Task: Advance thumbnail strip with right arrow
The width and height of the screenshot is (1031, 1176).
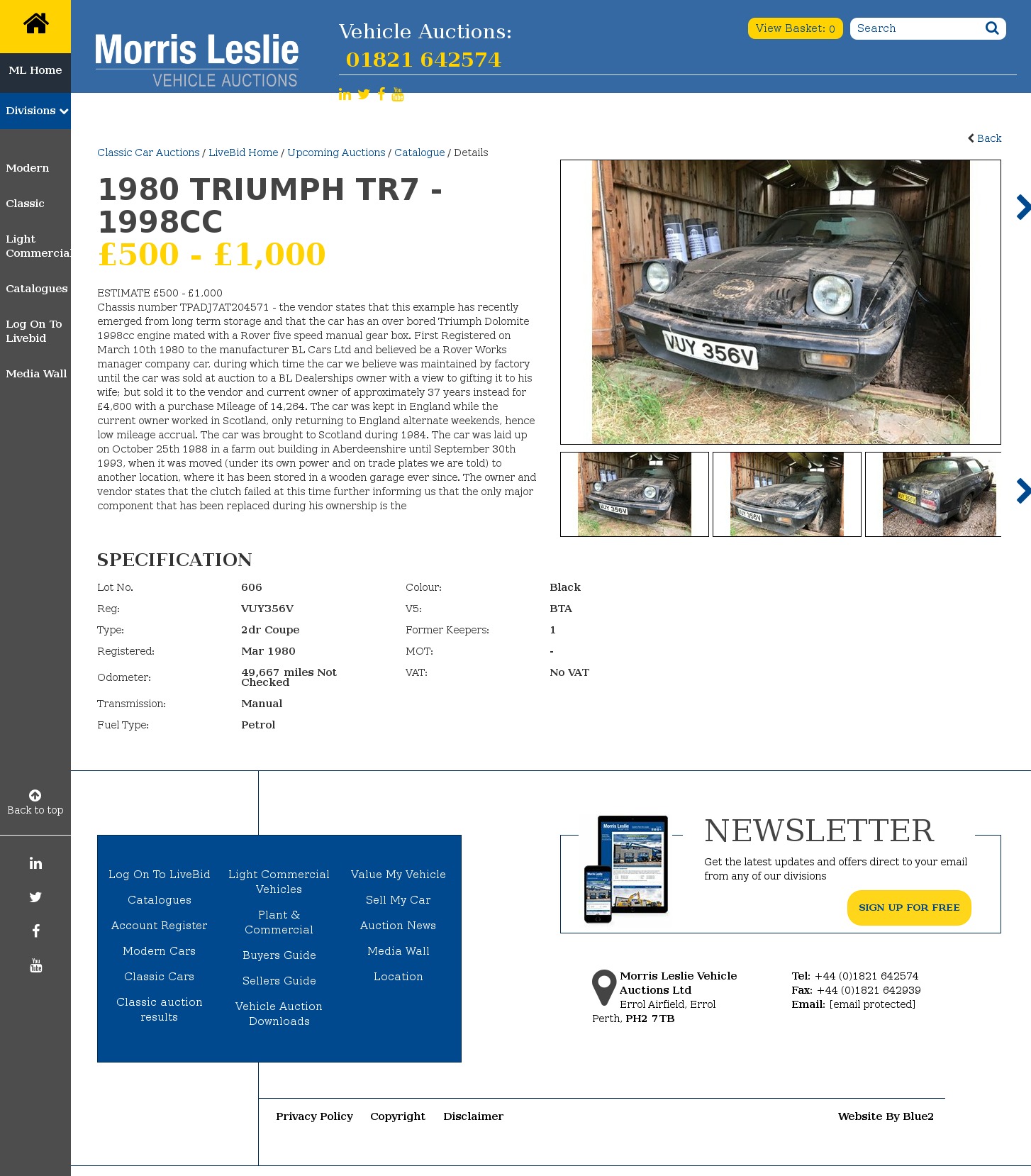Action: [1023, 491]
